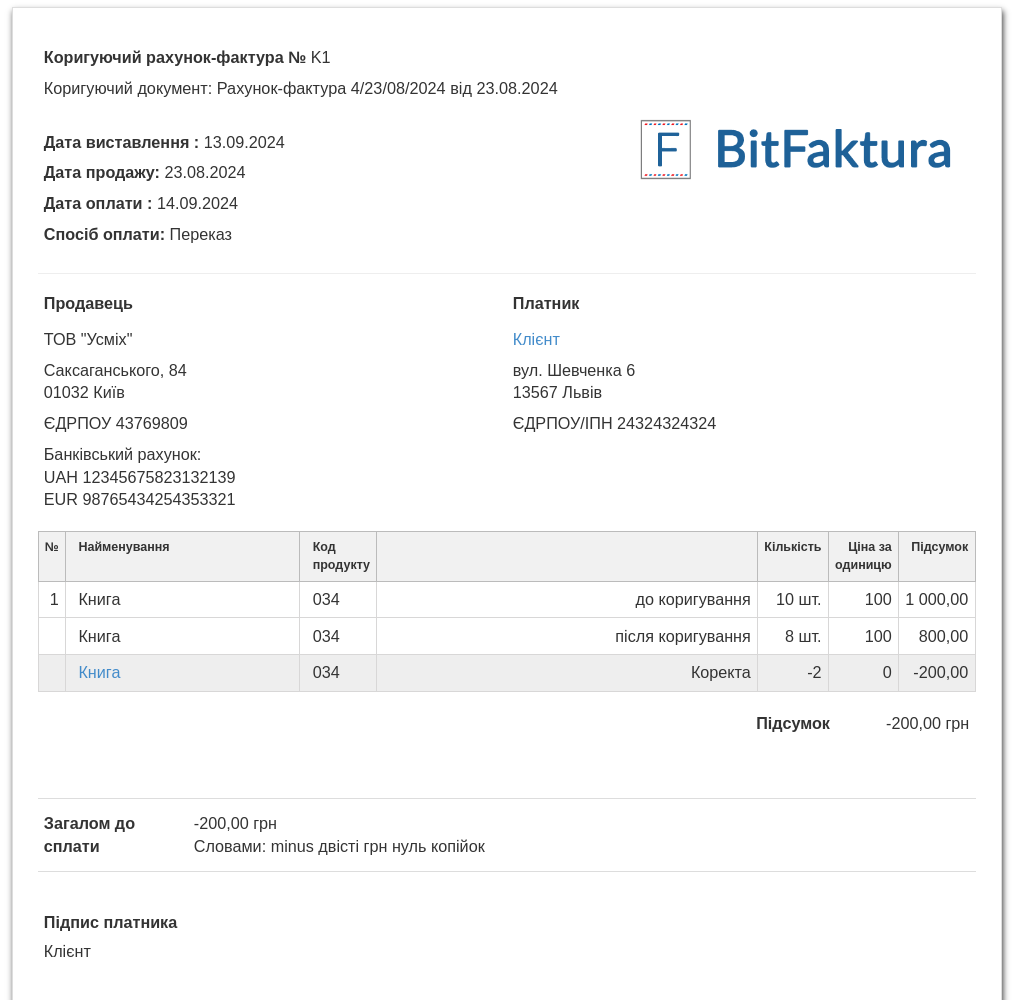Screen dimensions: 1015x1000
Task: Click the Кількість column header
Action: 792,547
